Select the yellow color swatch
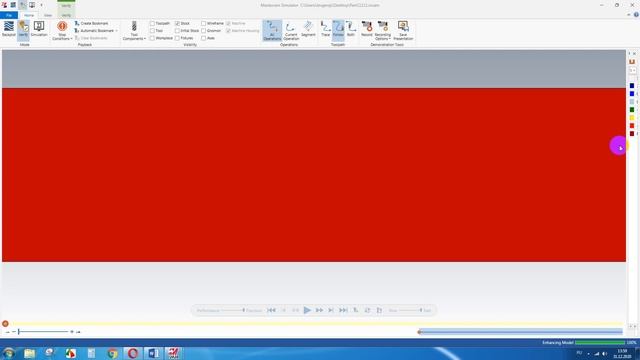This screenshot has width=640, height=360. (632, 118)
